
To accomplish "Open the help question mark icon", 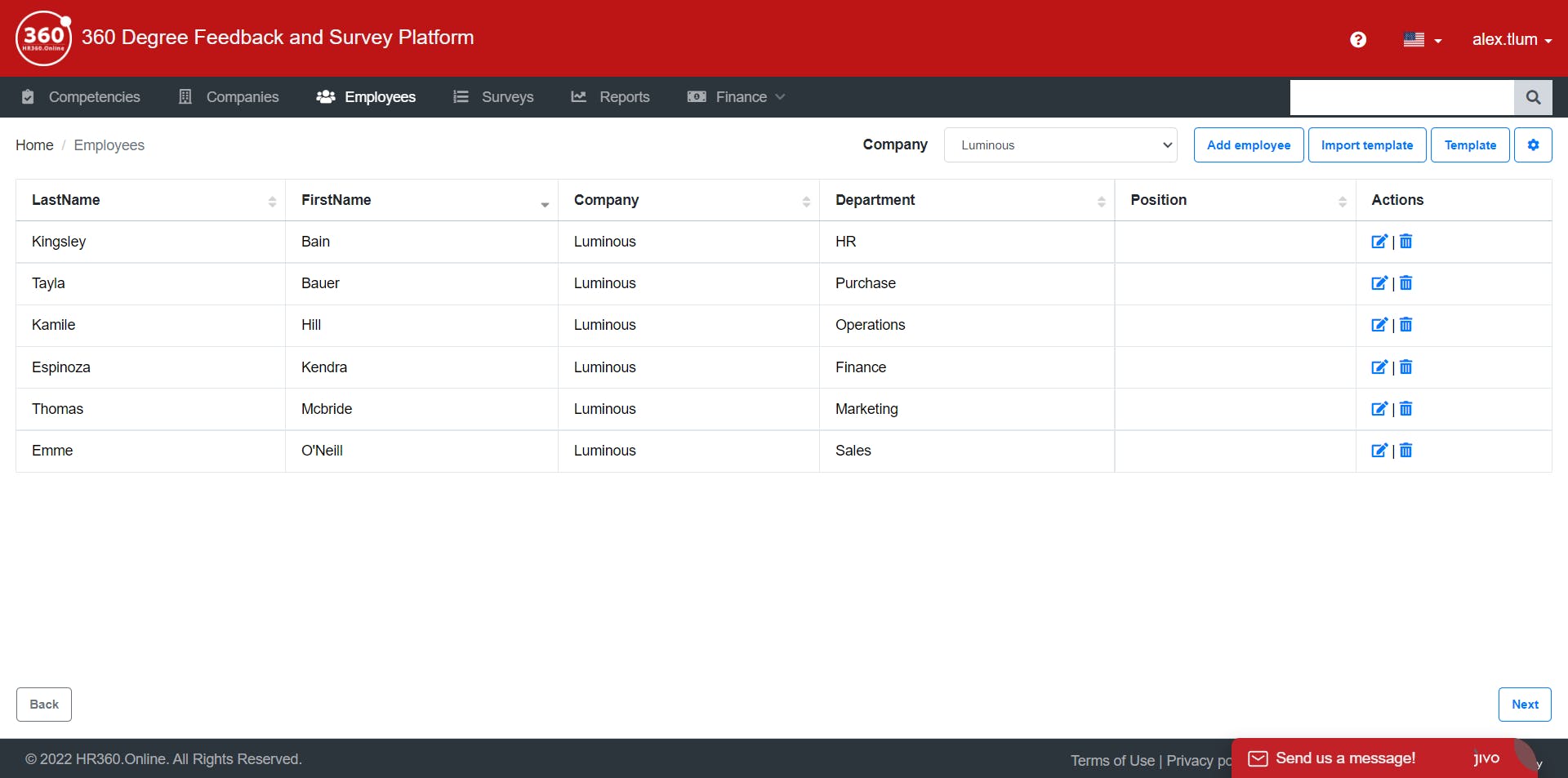I will click(x=1358, y=39).
